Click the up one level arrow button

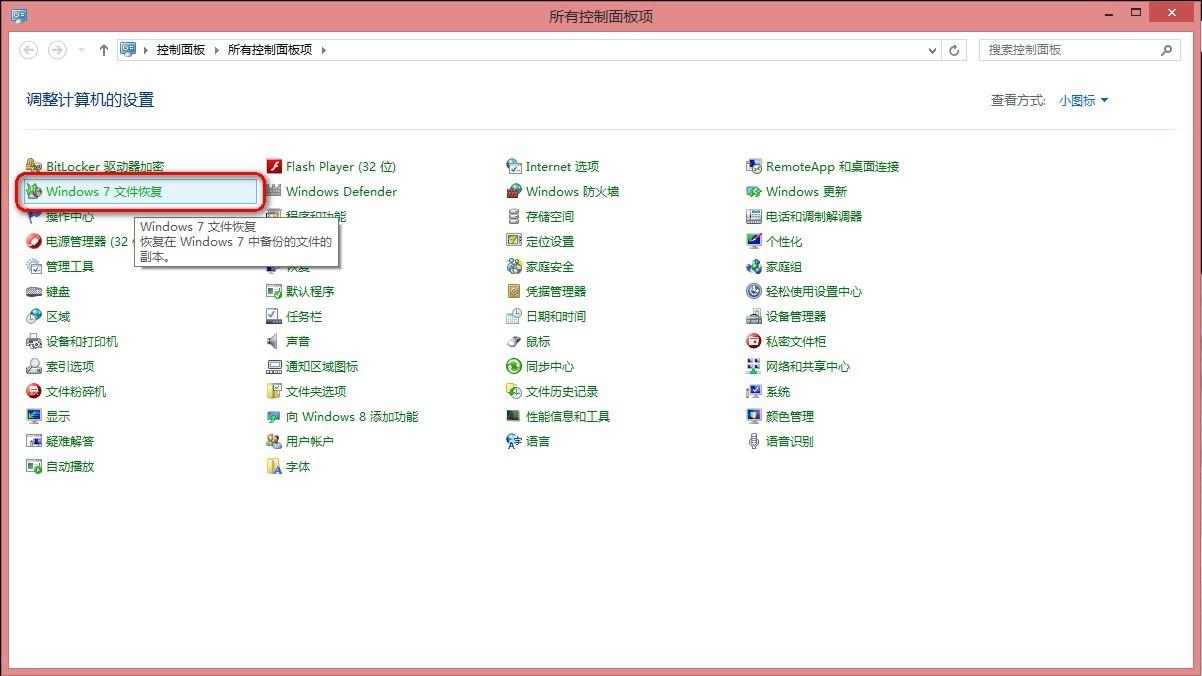[103, 50]
